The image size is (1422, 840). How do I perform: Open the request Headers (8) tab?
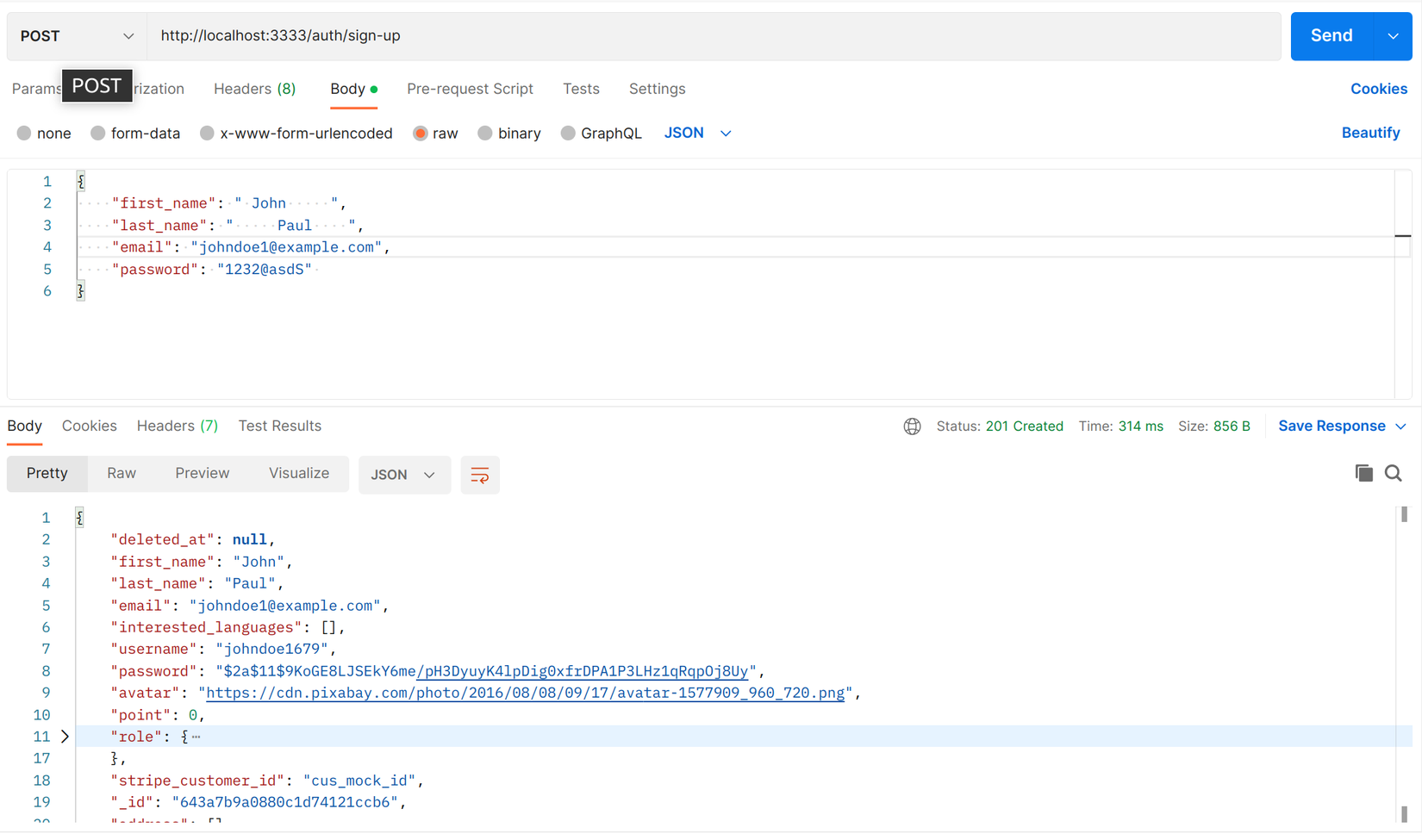[254, 89]
